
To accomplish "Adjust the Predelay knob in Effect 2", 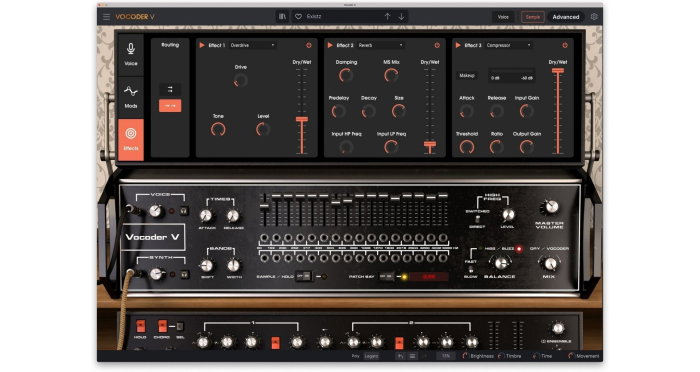I will pos(338,111).
